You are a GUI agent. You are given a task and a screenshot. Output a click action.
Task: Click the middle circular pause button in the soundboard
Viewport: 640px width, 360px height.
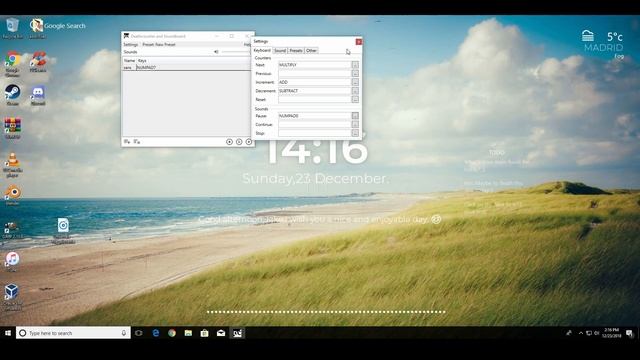point(239,142)
